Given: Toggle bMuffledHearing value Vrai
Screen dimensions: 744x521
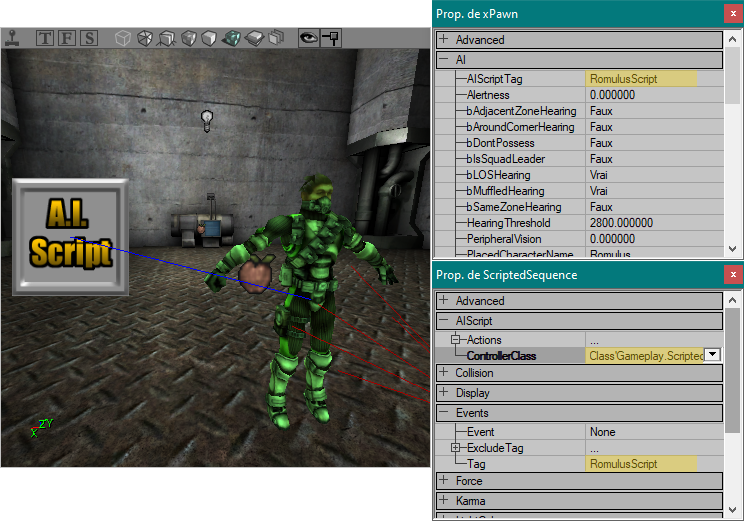Looking at the screenshot, I should pos(598,191).
